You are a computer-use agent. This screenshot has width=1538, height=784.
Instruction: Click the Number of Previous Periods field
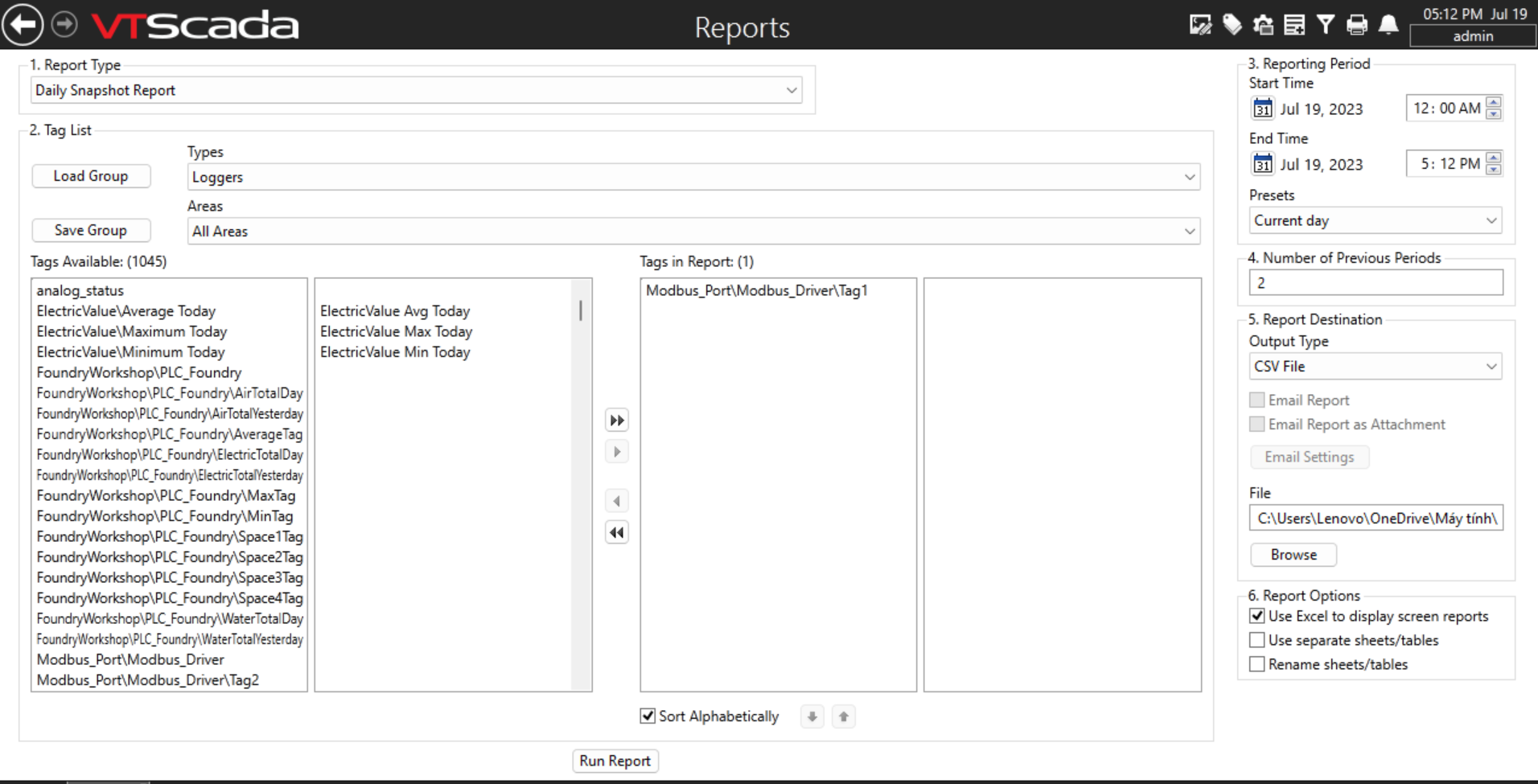pos(1376,283)
